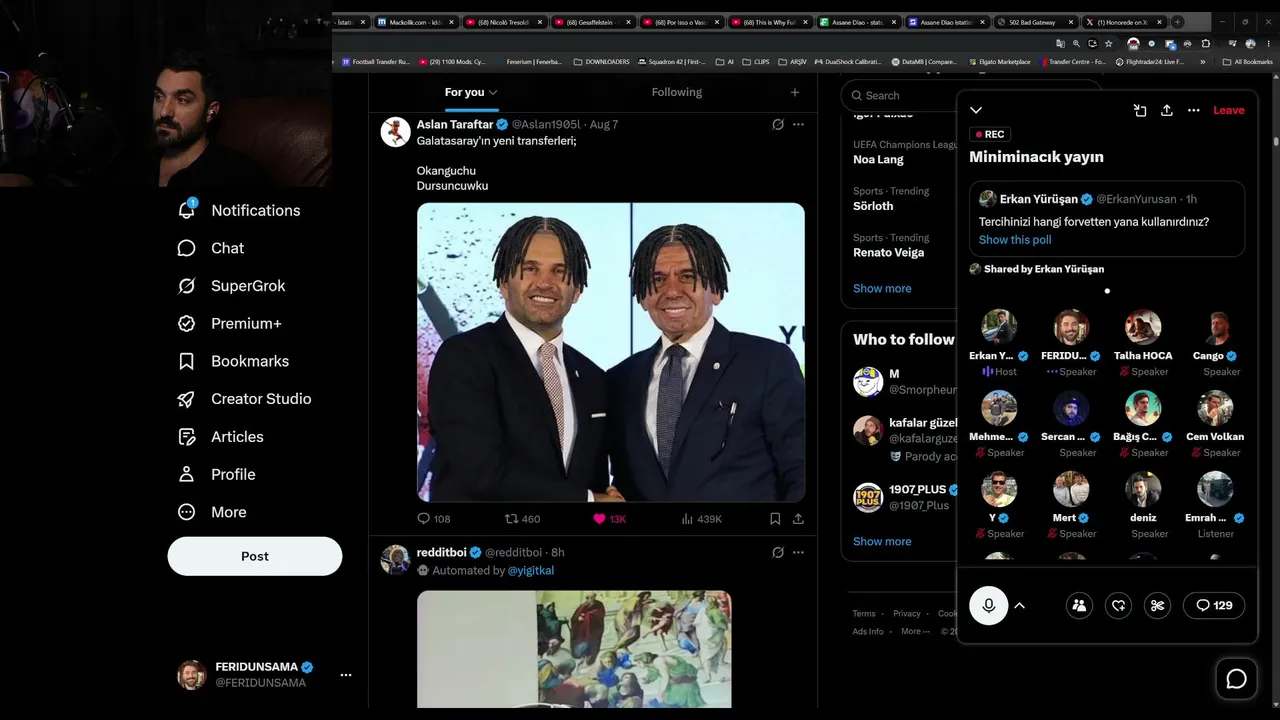Screen dimensions: 1280x720
Task: Open the Premium+ badge icon
Action: [x=186, y=323]
